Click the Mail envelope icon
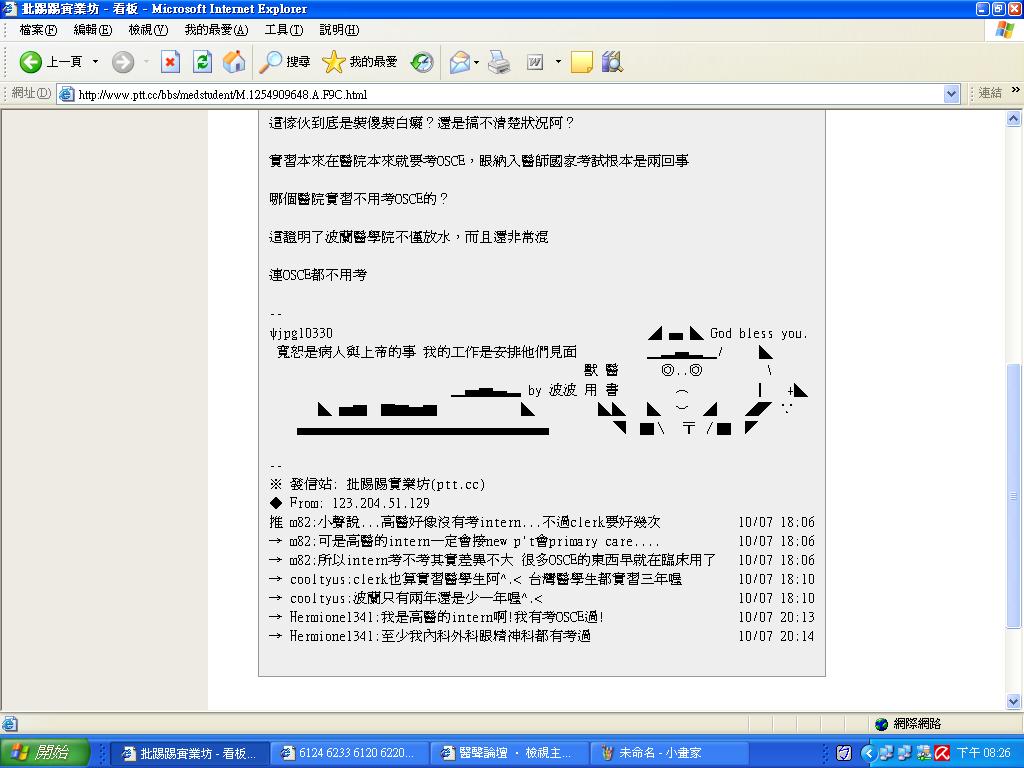 pyautogui.click(x=460, y=62)
